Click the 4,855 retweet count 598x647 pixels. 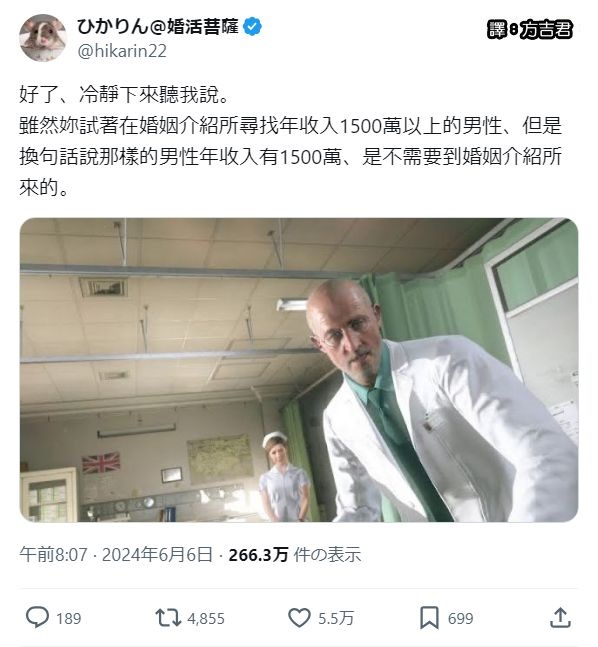(x=206, y=619)
